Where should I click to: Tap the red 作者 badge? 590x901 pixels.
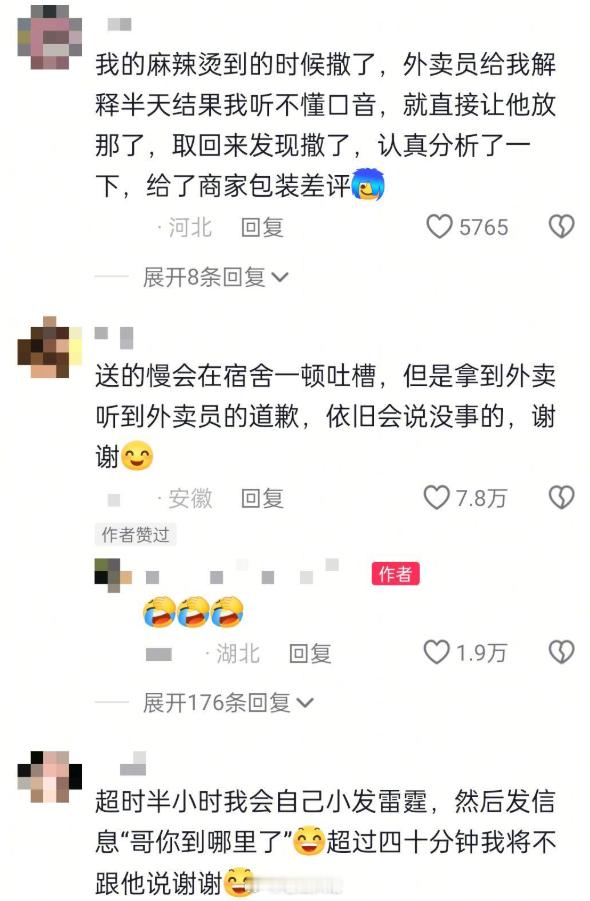[x=396, y=573]
